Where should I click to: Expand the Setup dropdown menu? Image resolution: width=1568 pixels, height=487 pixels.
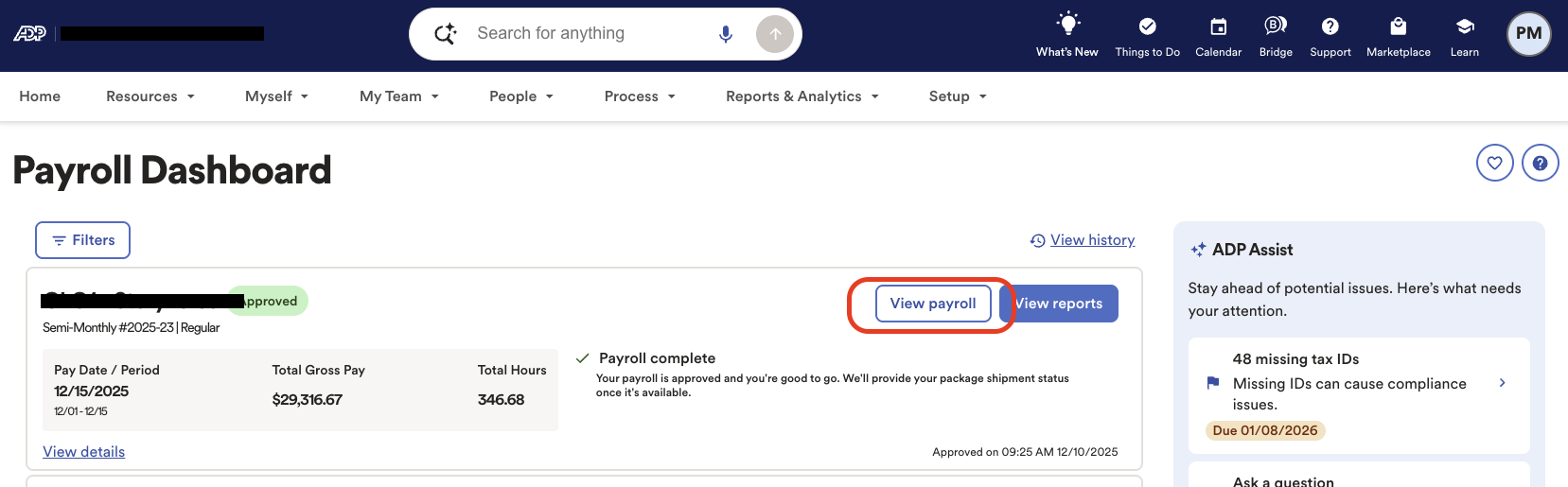958,96
